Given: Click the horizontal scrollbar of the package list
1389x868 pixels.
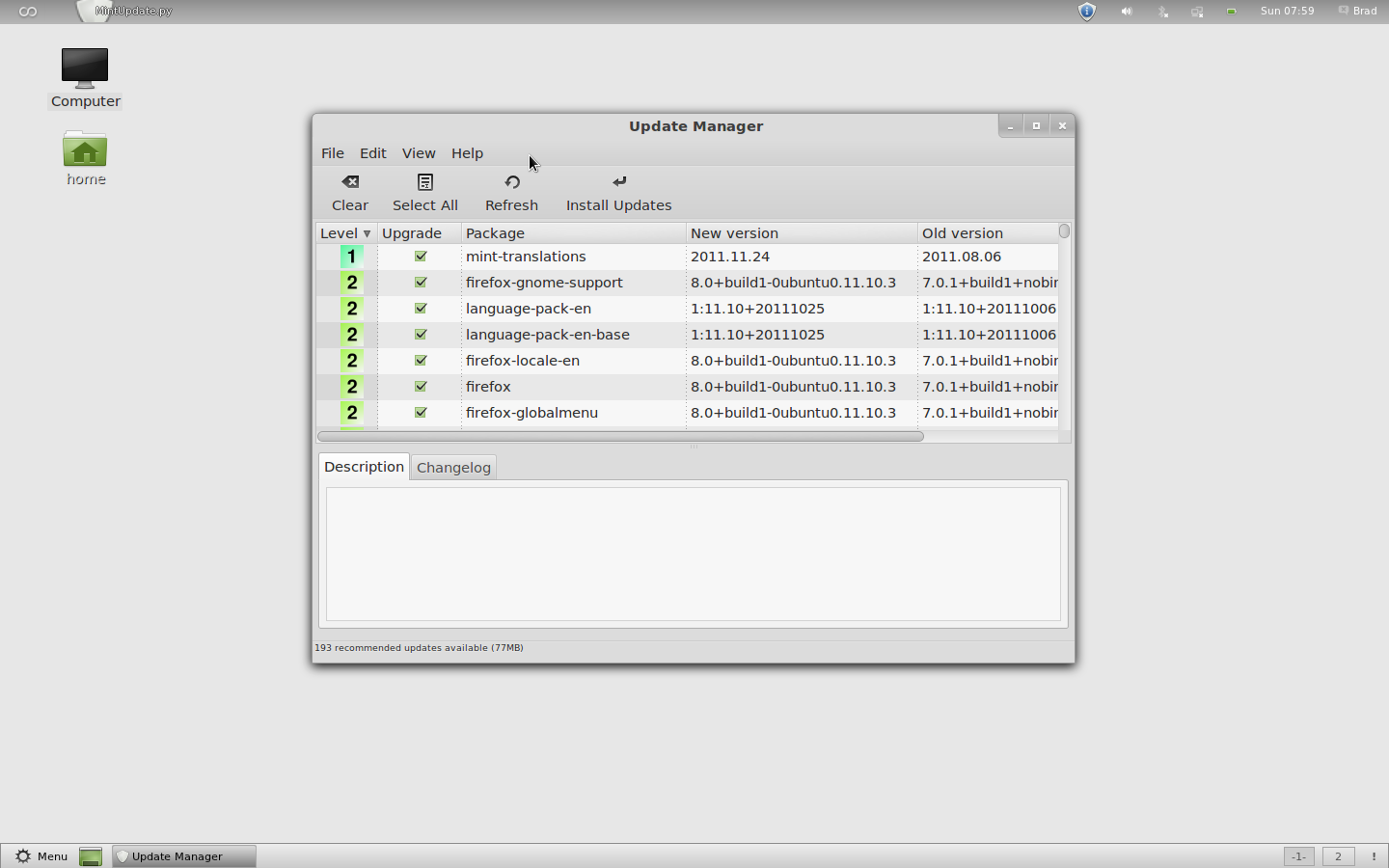Looking at the screenshot, I should [620, 437].
